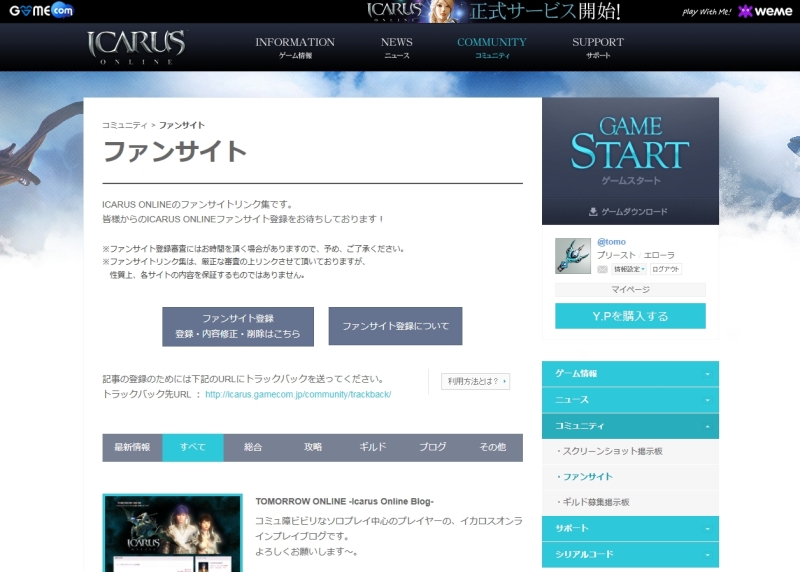This screenshot has width=800, height=572.
Task: Click the GameCom logo
Action: [41, 10]
